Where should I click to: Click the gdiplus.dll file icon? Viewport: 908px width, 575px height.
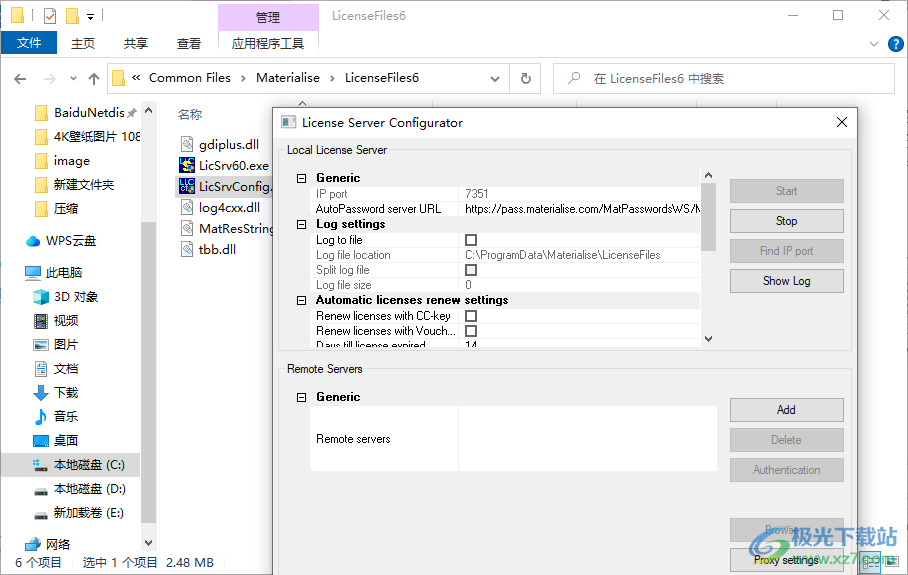click(186, 144)
